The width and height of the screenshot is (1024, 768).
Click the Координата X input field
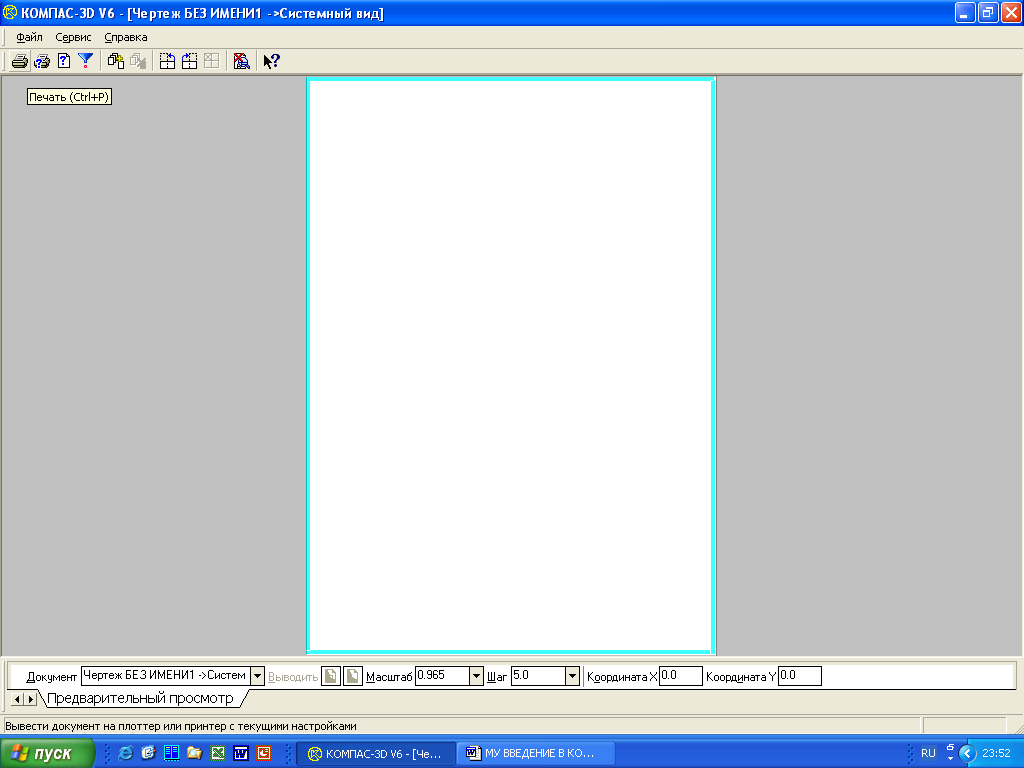680,676
